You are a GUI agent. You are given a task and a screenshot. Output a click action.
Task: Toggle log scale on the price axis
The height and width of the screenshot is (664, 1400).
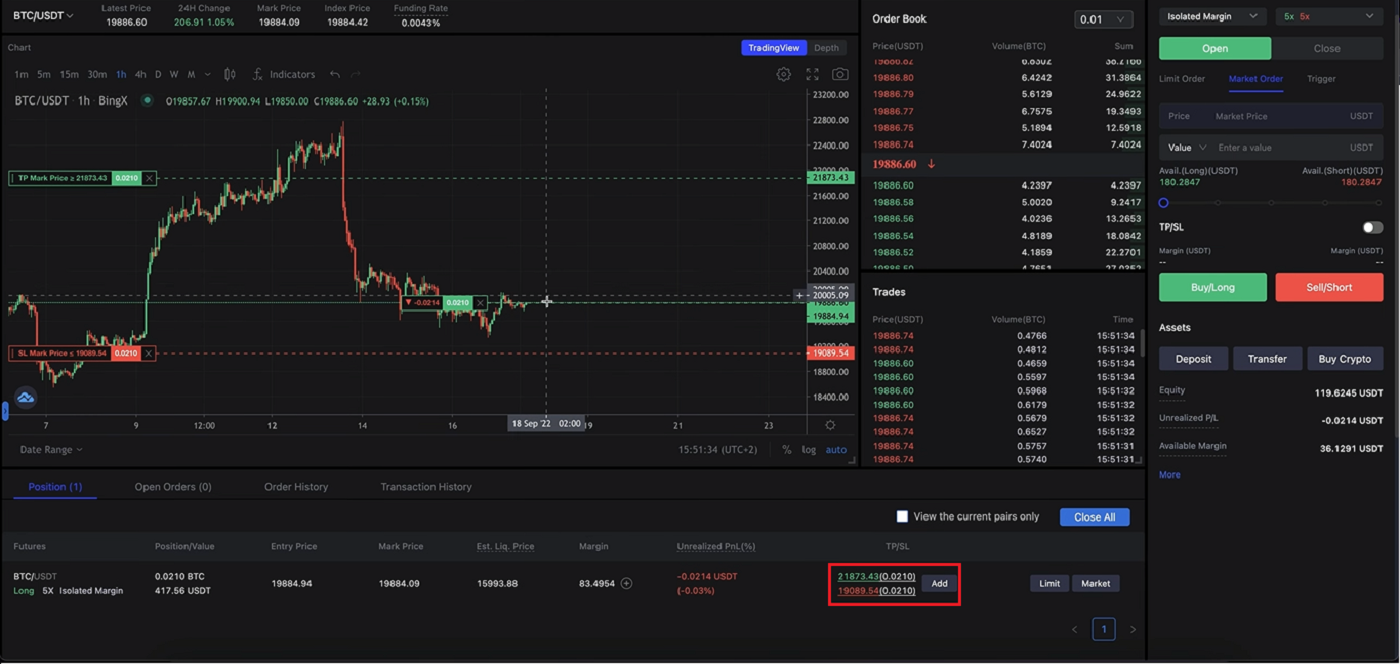pos(808,449)
